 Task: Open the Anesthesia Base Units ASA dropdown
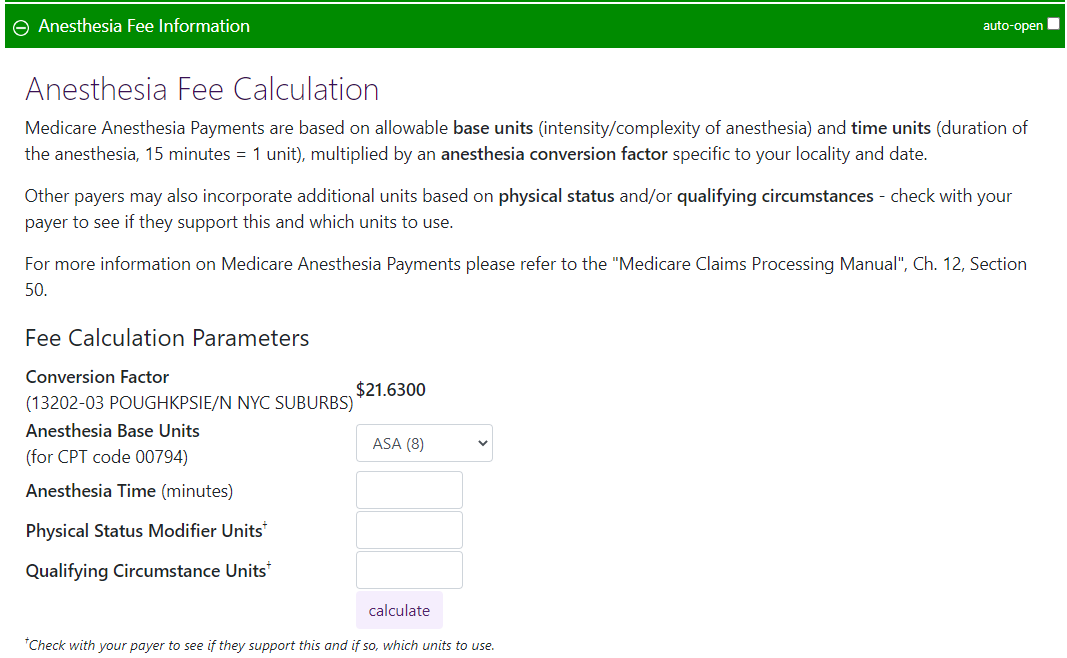[424, 444]
